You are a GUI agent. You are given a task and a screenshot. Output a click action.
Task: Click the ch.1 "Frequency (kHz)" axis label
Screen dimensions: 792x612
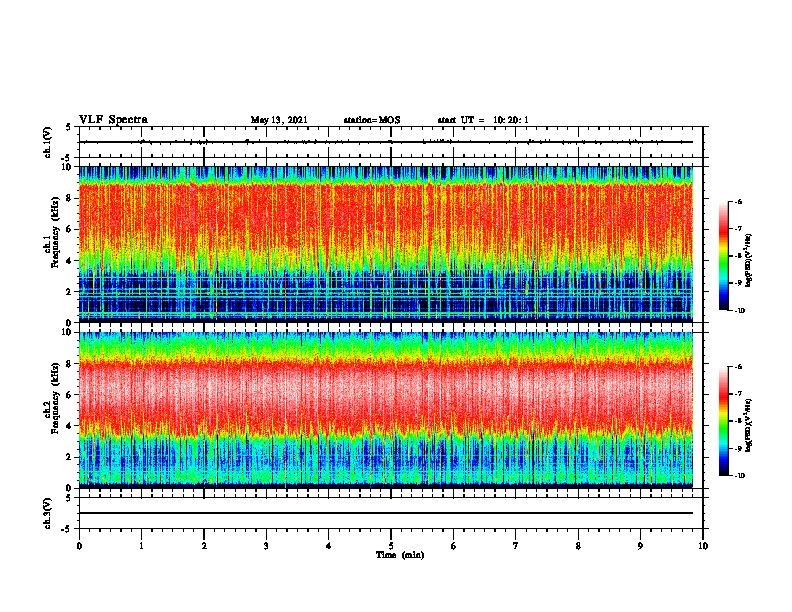click(x=55, y=232)
